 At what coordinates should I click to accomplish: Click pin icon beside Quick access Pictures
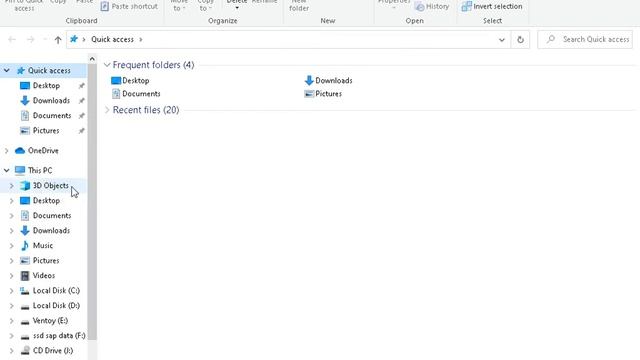[82, 131]
